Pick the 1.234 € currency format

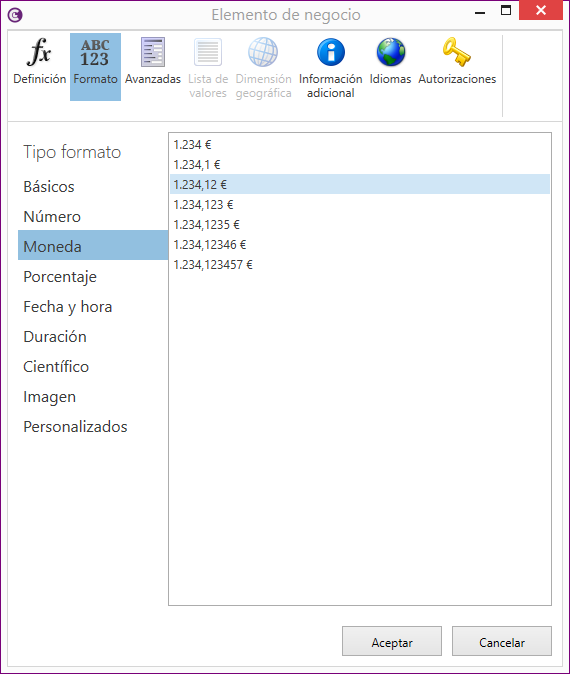[360, 145]
